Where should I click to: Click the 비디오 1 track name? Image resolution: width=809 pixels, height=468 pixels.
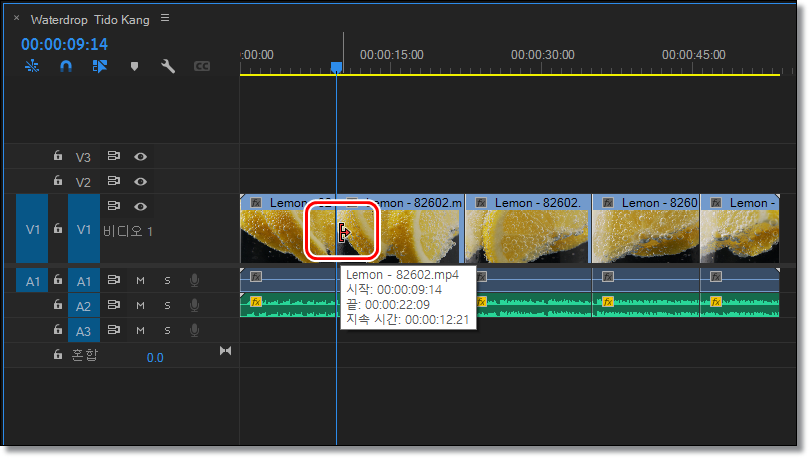(127, 231)
